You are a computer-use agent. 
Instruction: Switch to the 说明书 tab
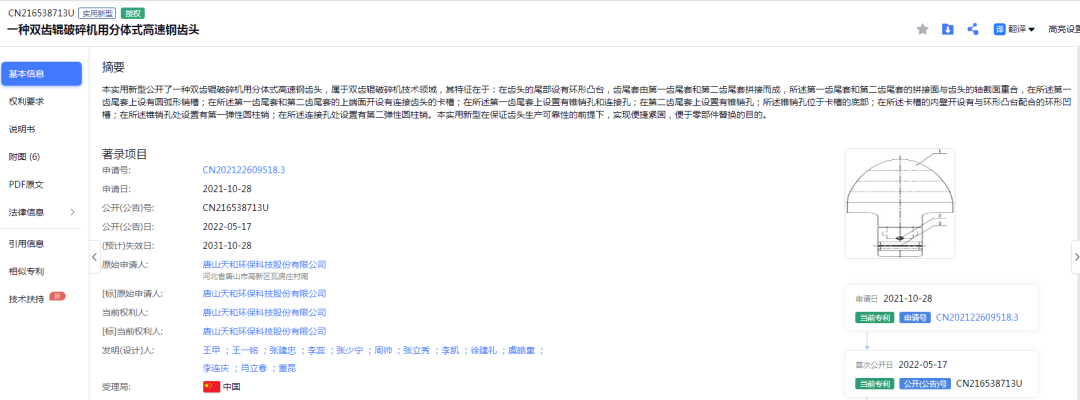(22, 129)
